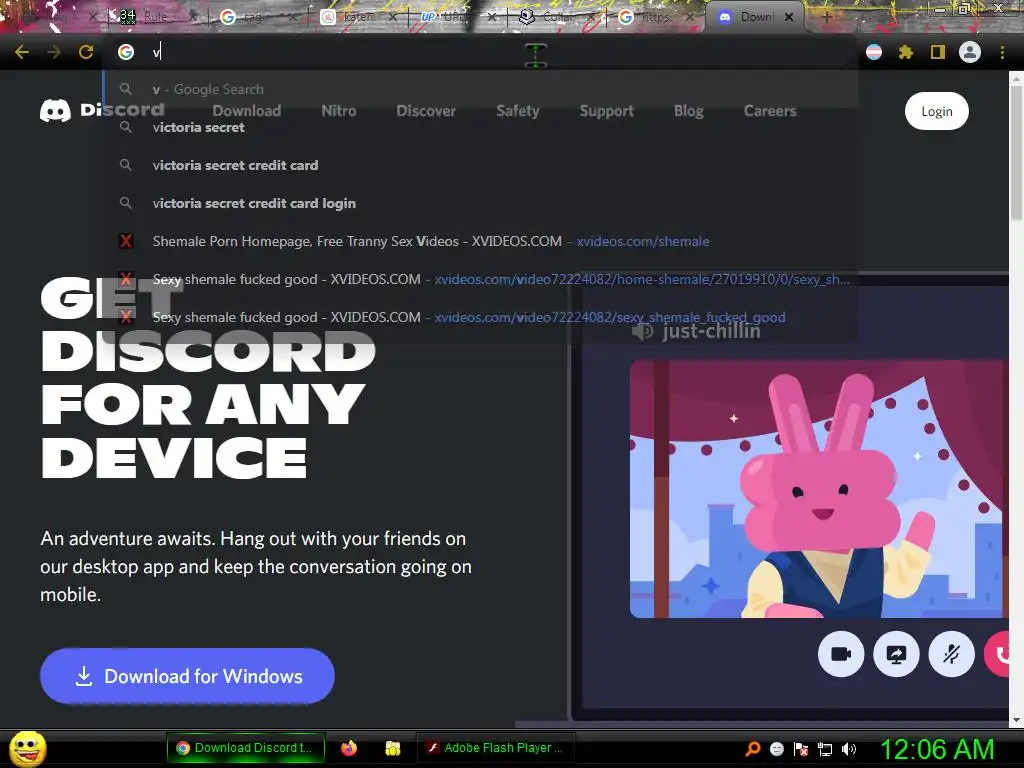This screenshot has height=768, width=1024.
Task: Toggle the muted microphone button in the call preview
Action: click(x=952, y=654)
